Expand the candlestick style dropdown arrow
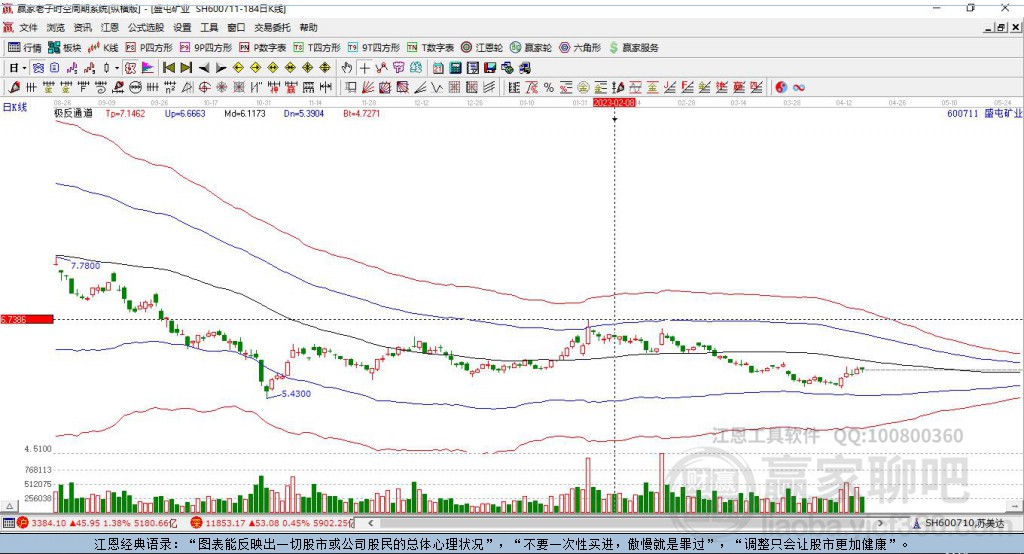This screenshot has width=1024, height=554. [116, 68]
